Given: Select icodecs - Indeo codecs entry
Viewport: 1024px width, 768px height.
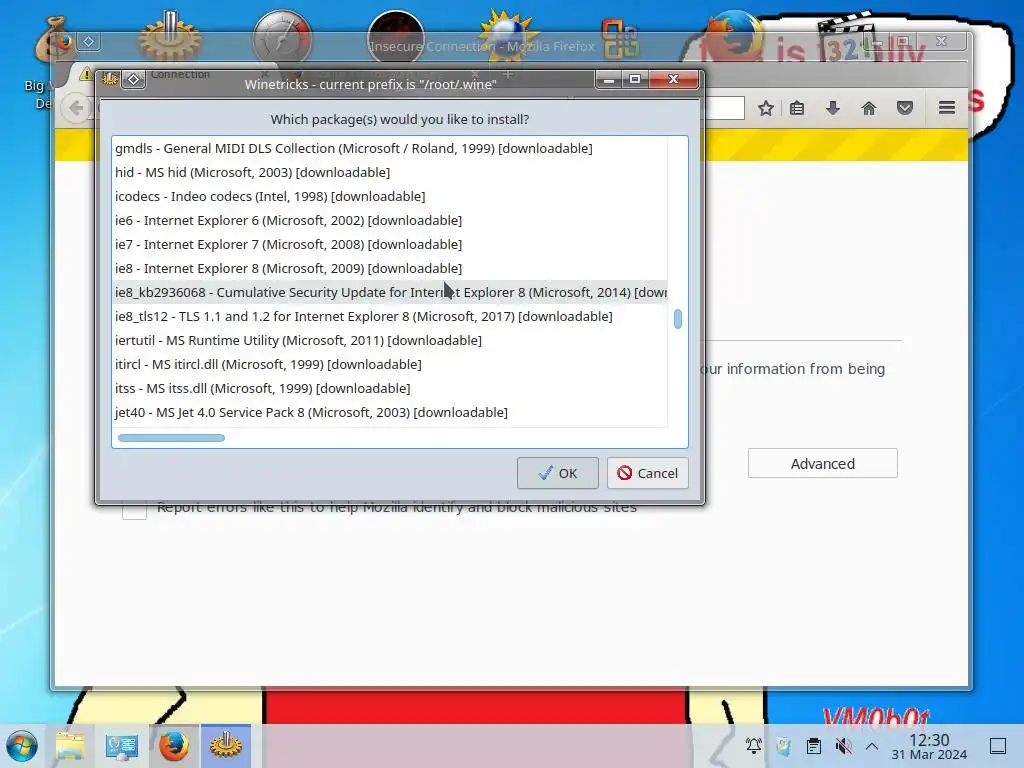Looking at the screenshot, I should (x=390, y=197).
